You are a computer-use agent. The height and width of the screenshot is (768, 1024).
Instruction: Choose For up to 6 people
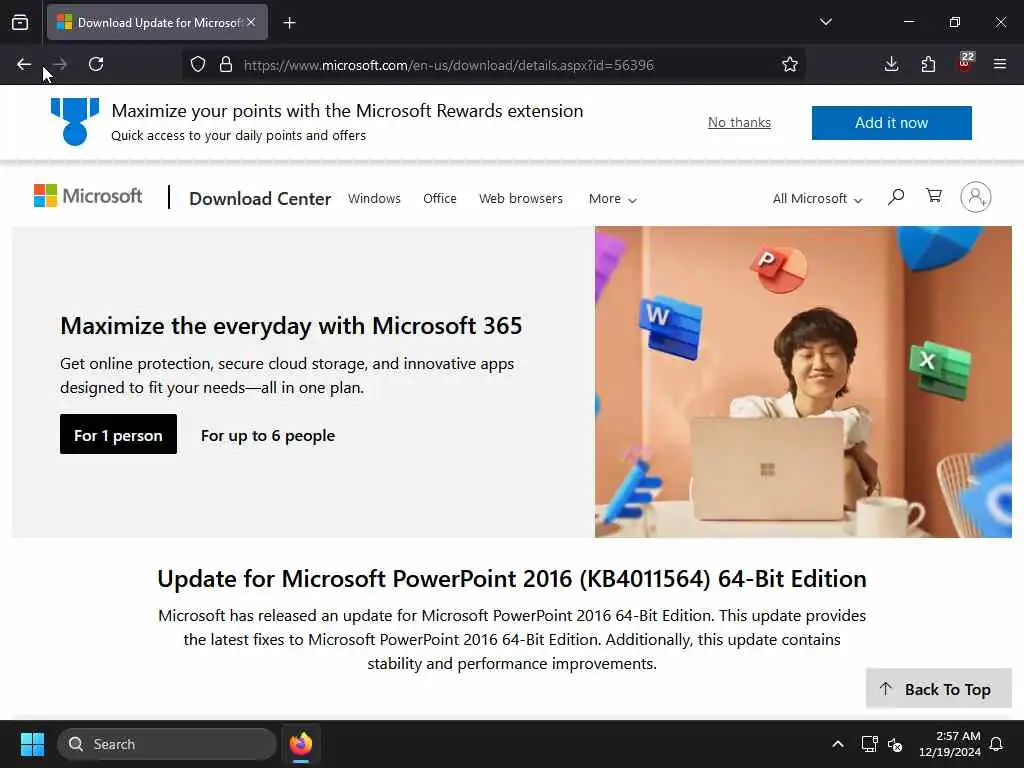(x=268, y=436)
